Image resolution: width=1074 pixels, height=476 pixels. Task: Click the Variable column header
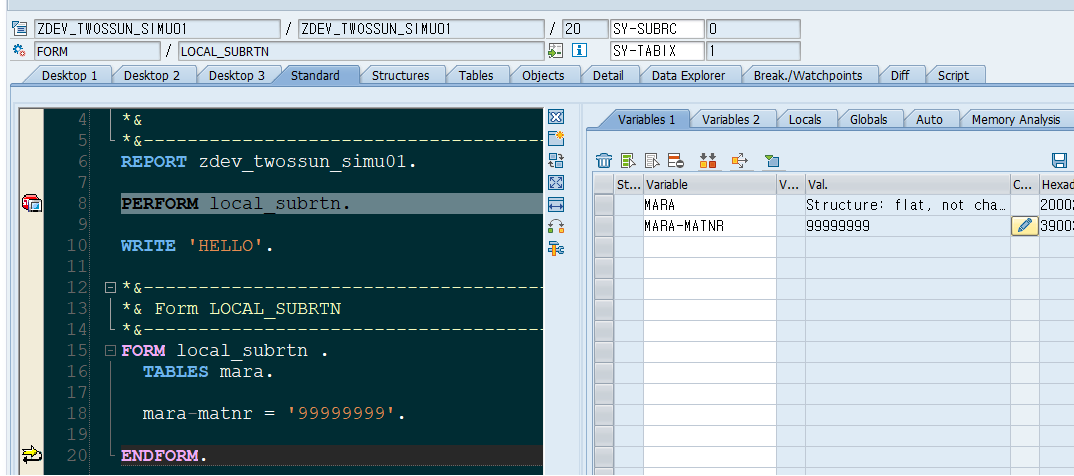coord(710,184)
